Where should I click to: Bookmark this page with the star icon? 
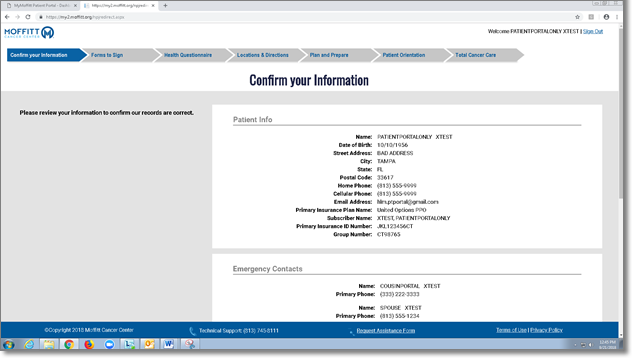pos(577,17)
